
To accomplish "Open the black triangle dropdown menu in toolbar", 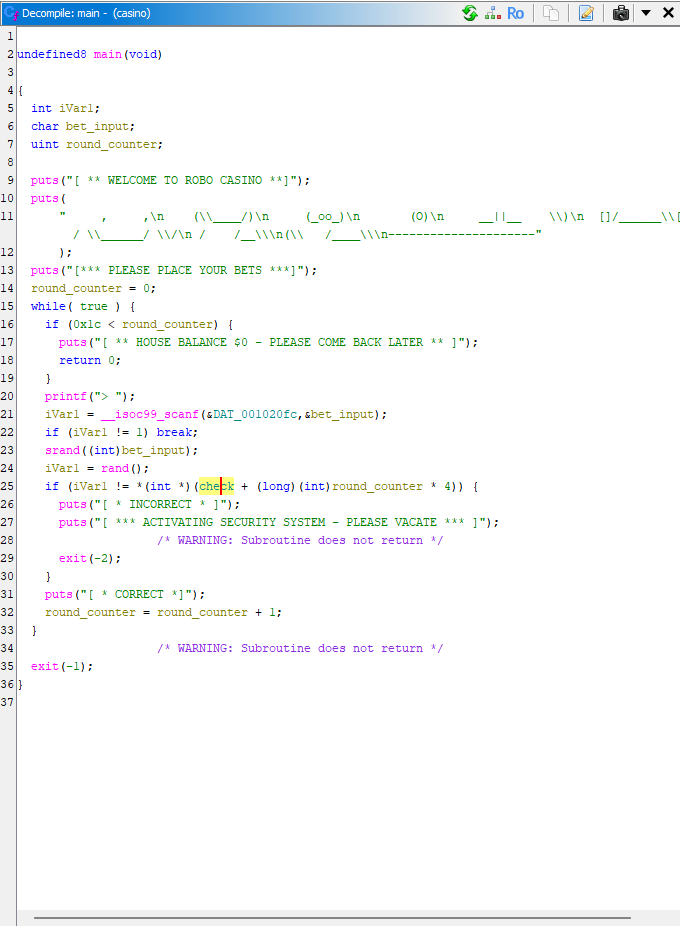I will point(646,12).
